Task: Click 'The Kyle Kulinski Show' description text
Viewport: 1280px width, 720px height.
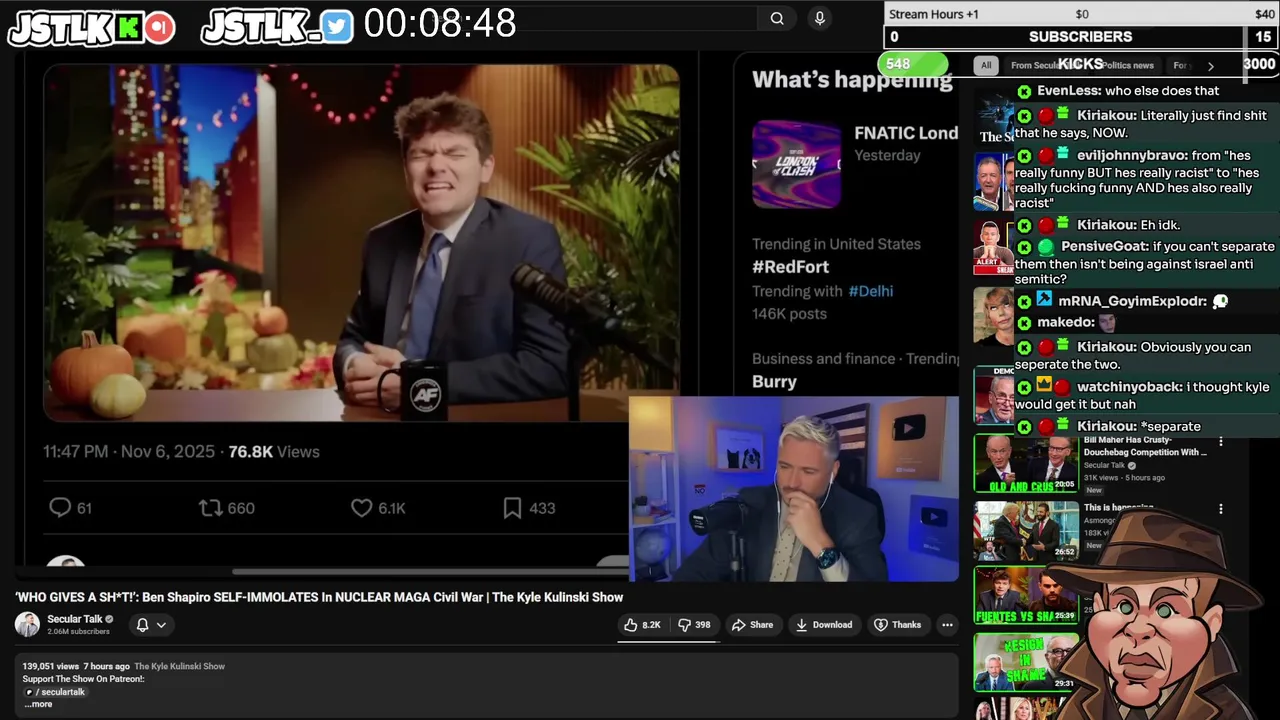Action: (x=179, y=666)
